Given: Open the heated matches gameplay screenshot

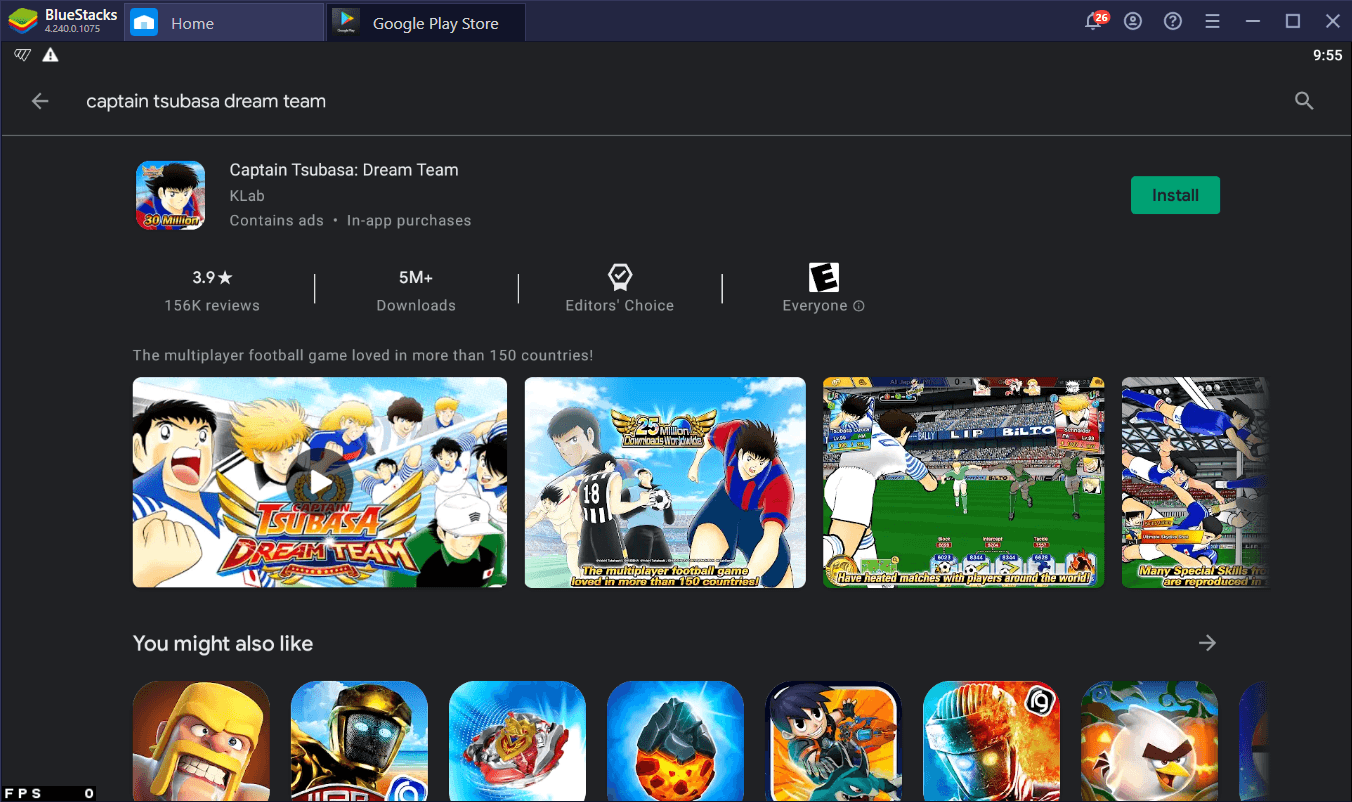Looking at the screenshot, I should tap(963, 482).
